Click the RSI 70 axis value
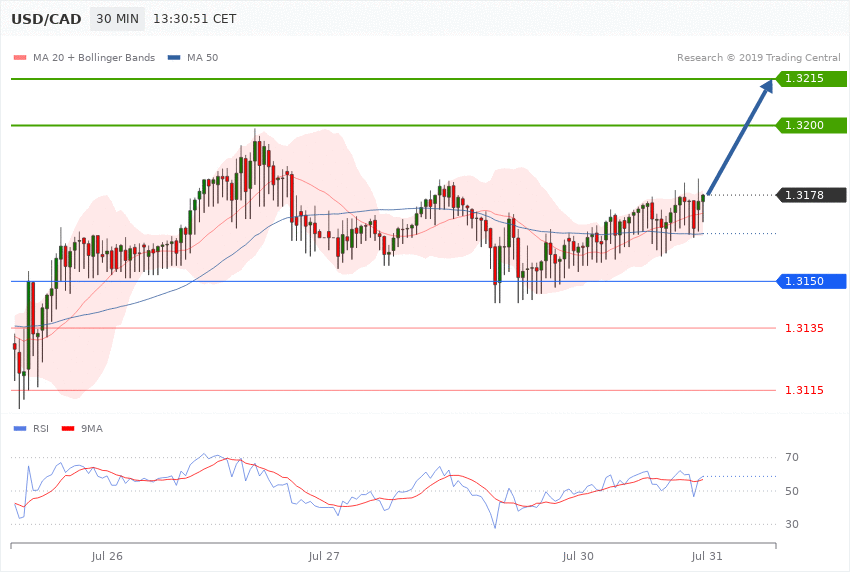 point(791,457)
